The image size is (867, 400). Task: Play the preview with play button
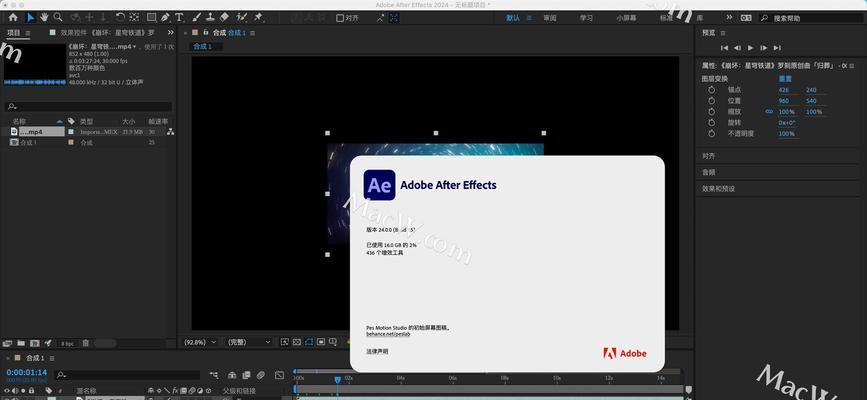pos(750,48)
